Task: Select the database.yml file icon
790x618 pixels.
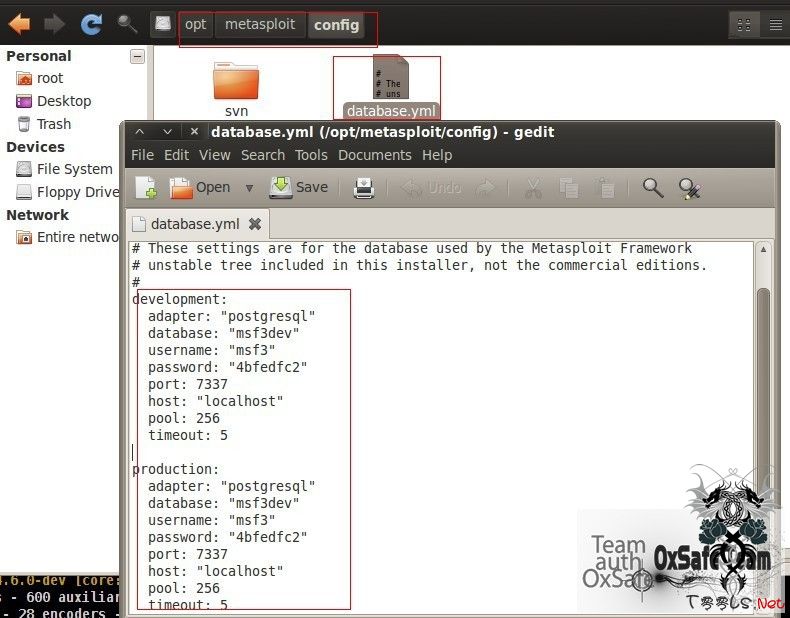Action: [x=390, y=77]
